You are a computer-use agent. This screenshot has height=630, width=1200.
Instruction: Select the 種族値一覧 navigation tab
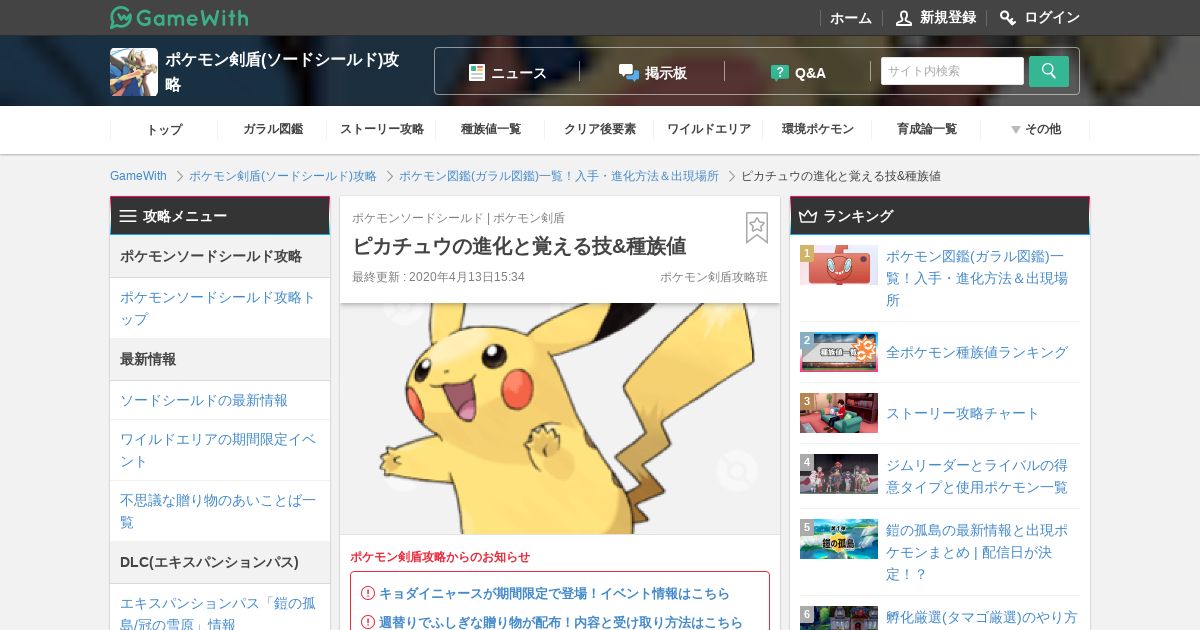(x=491, y=129)
